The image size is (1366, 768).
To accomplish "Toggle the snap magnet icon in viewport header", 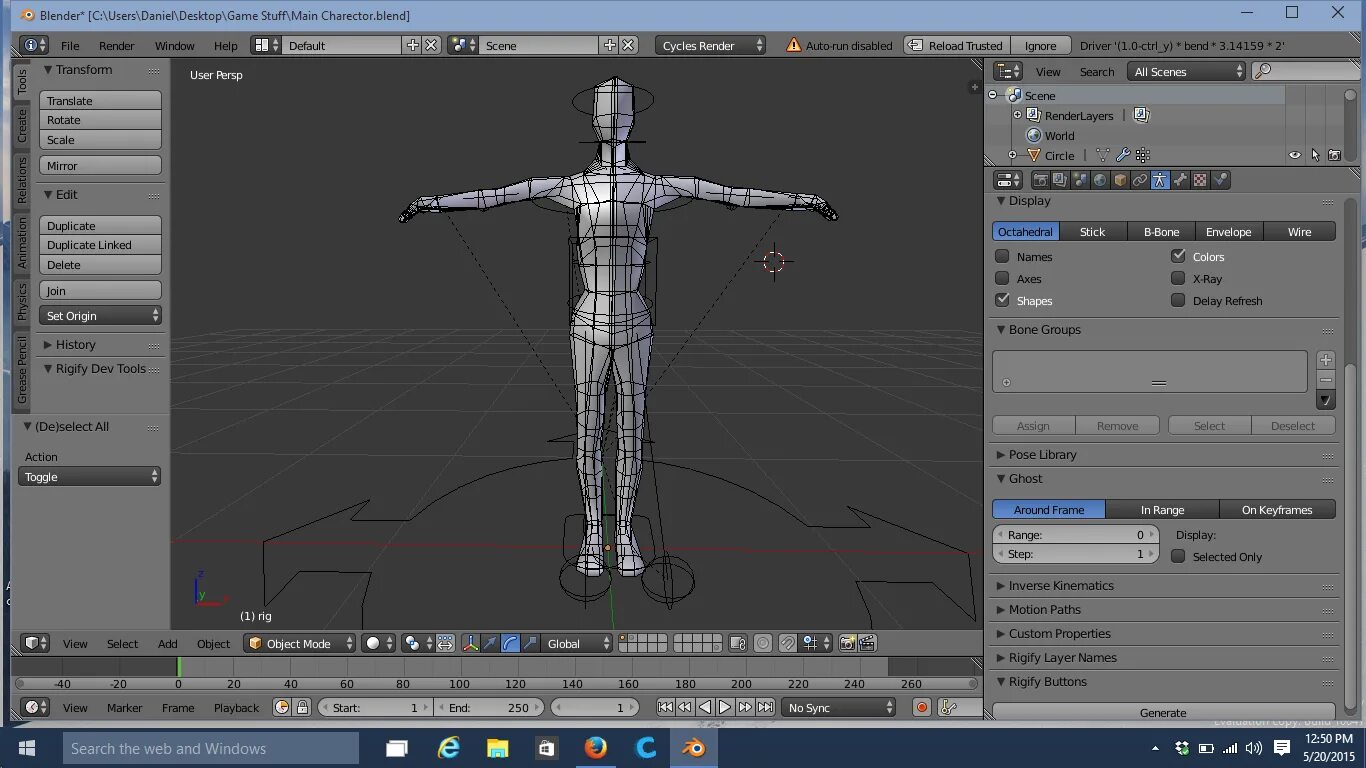I will pyautogui.click(x=788, y=643).
